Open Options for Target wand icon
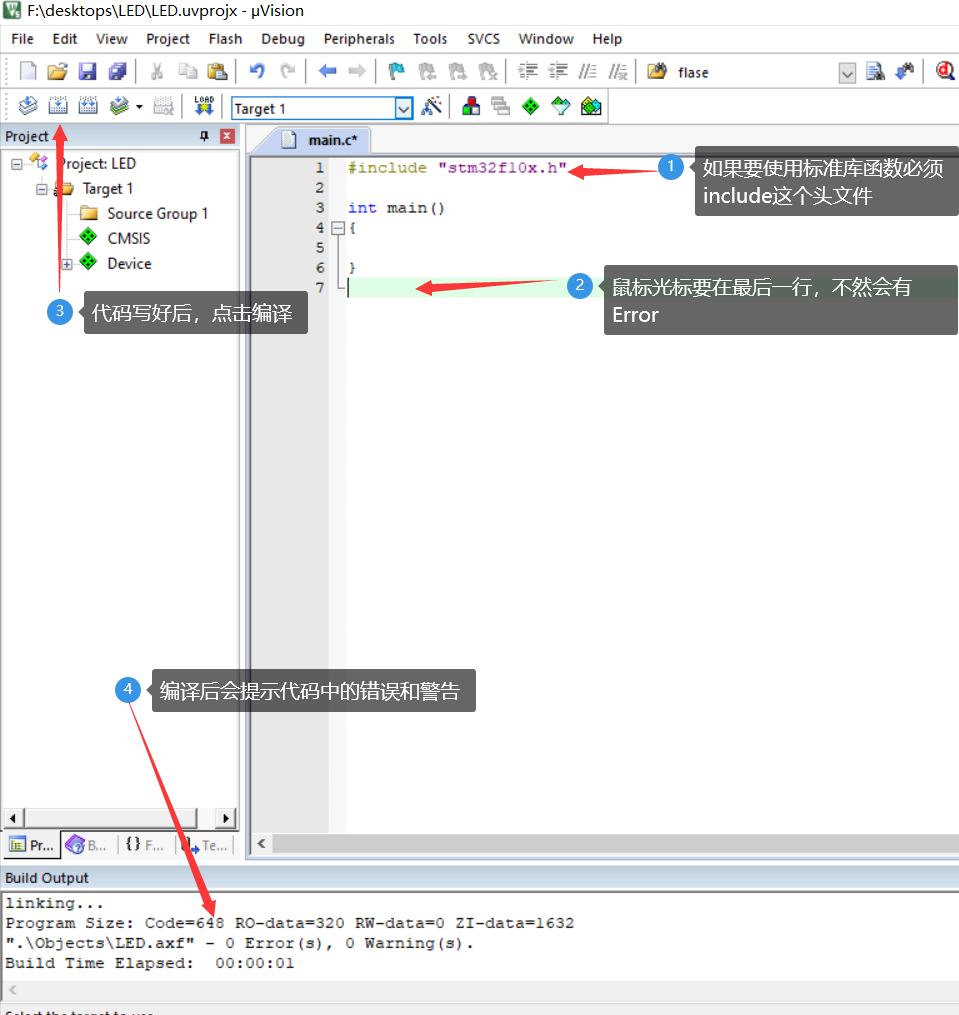The width and height of the screenshot is (959, 1015). point(431,106)
